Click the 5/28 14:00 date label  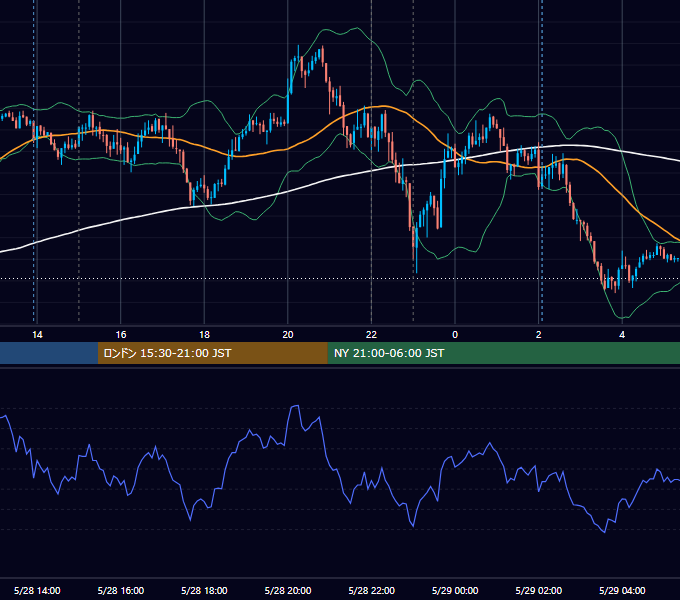(x=37, y=590)
